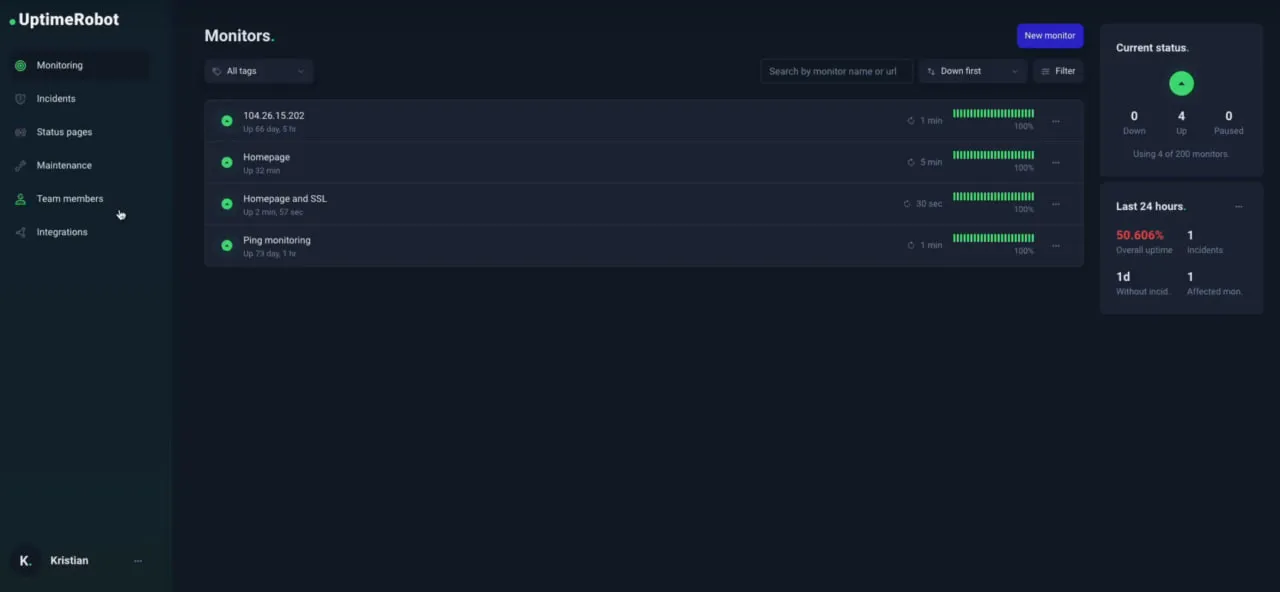This screenshot has height=592, width=1280.
Task: Click the green status icon for Homepage monitor
Action: click(x=227, y=162)
